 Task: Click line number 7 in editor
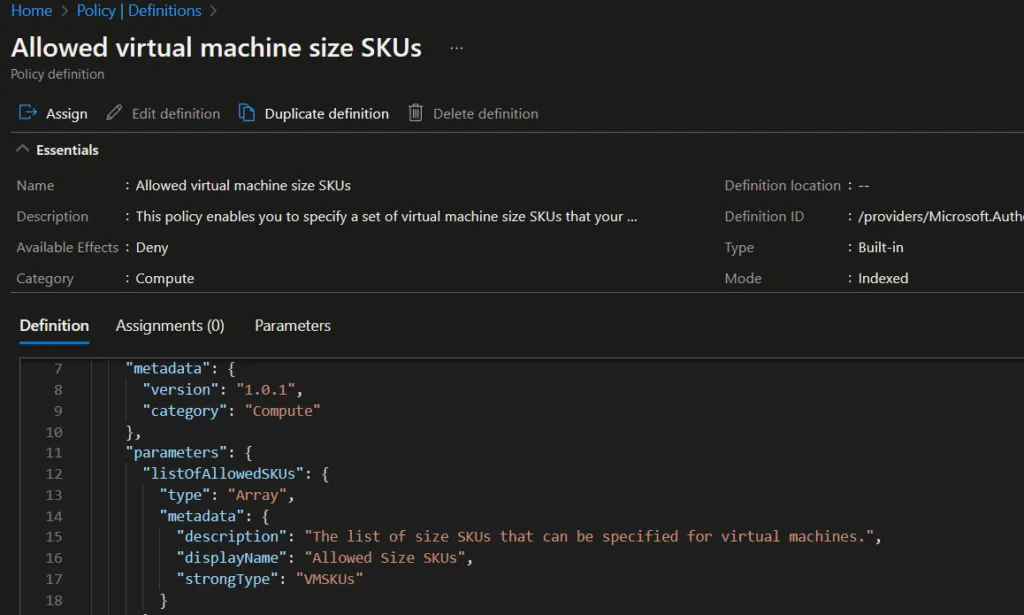[x=58, y=369]
